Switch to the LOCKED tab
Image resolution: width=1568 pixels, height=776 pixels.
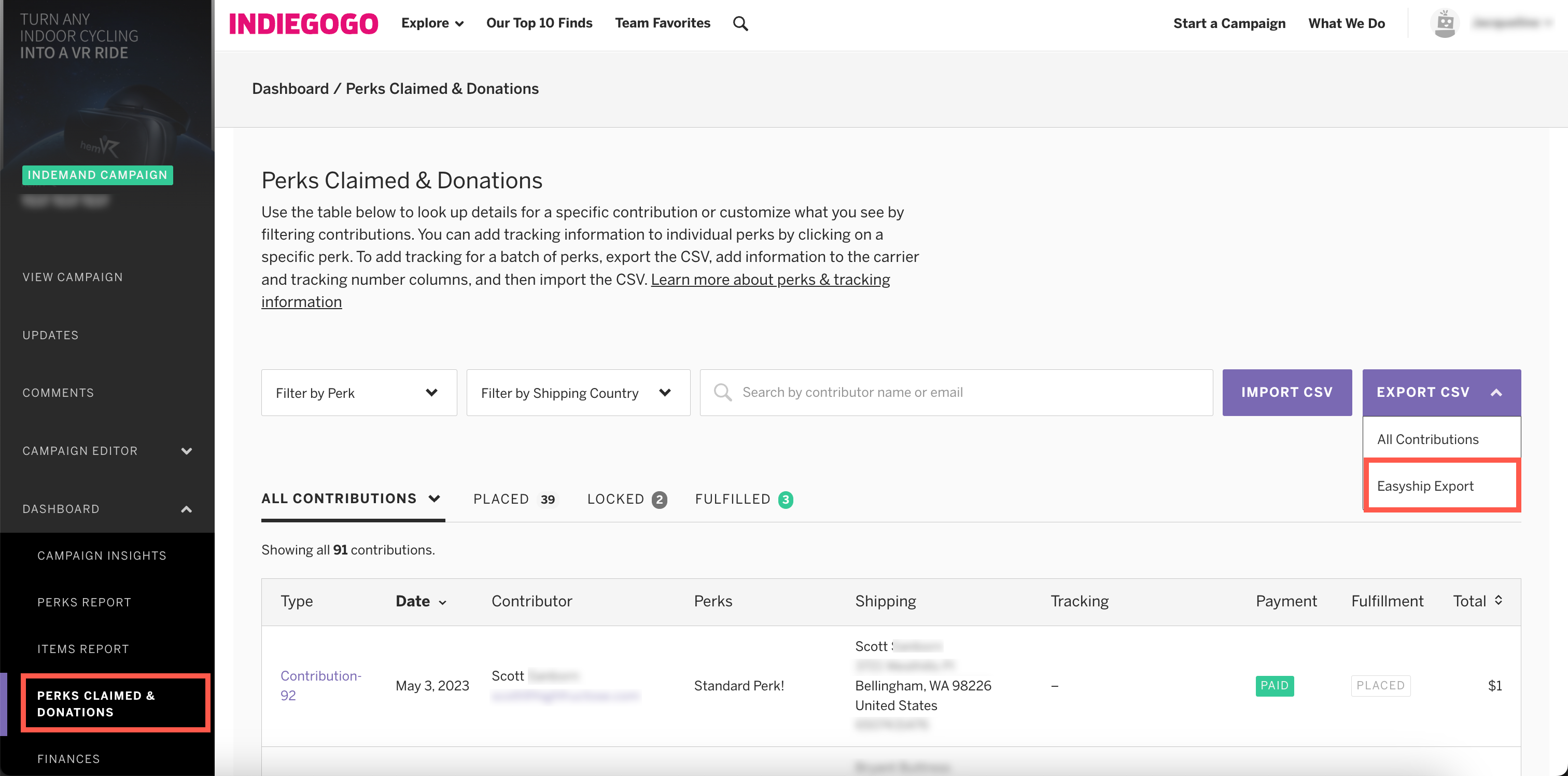pyautogui.click(x=626, y=499)
